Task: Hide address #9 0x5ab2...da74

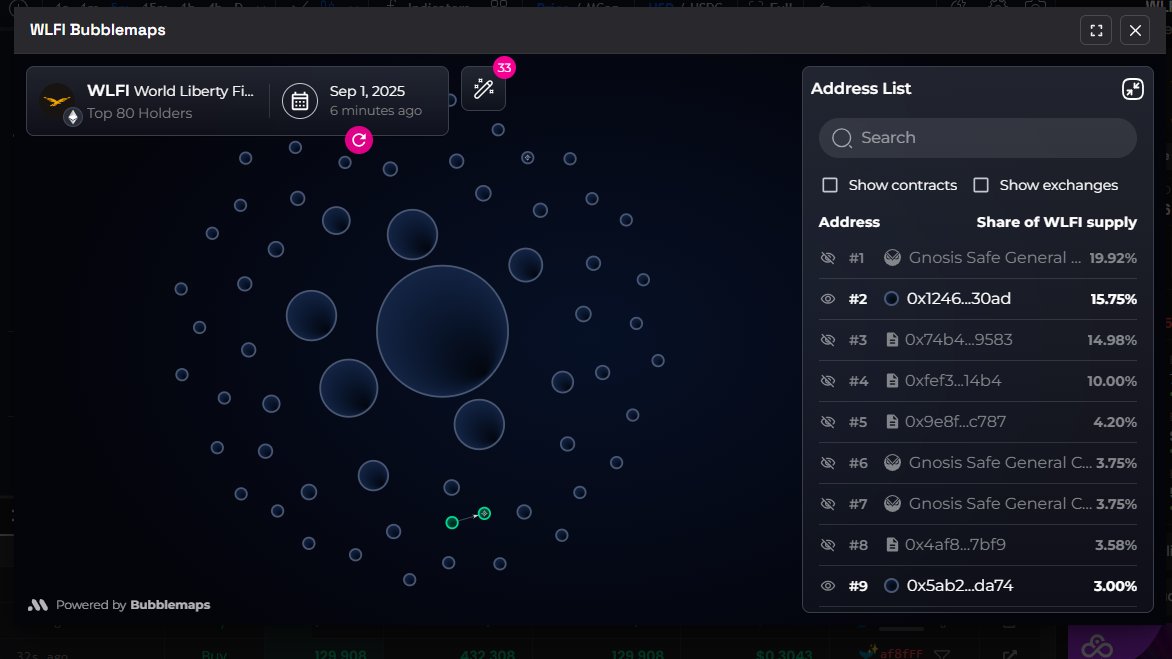Action: [x=827, y=587]
